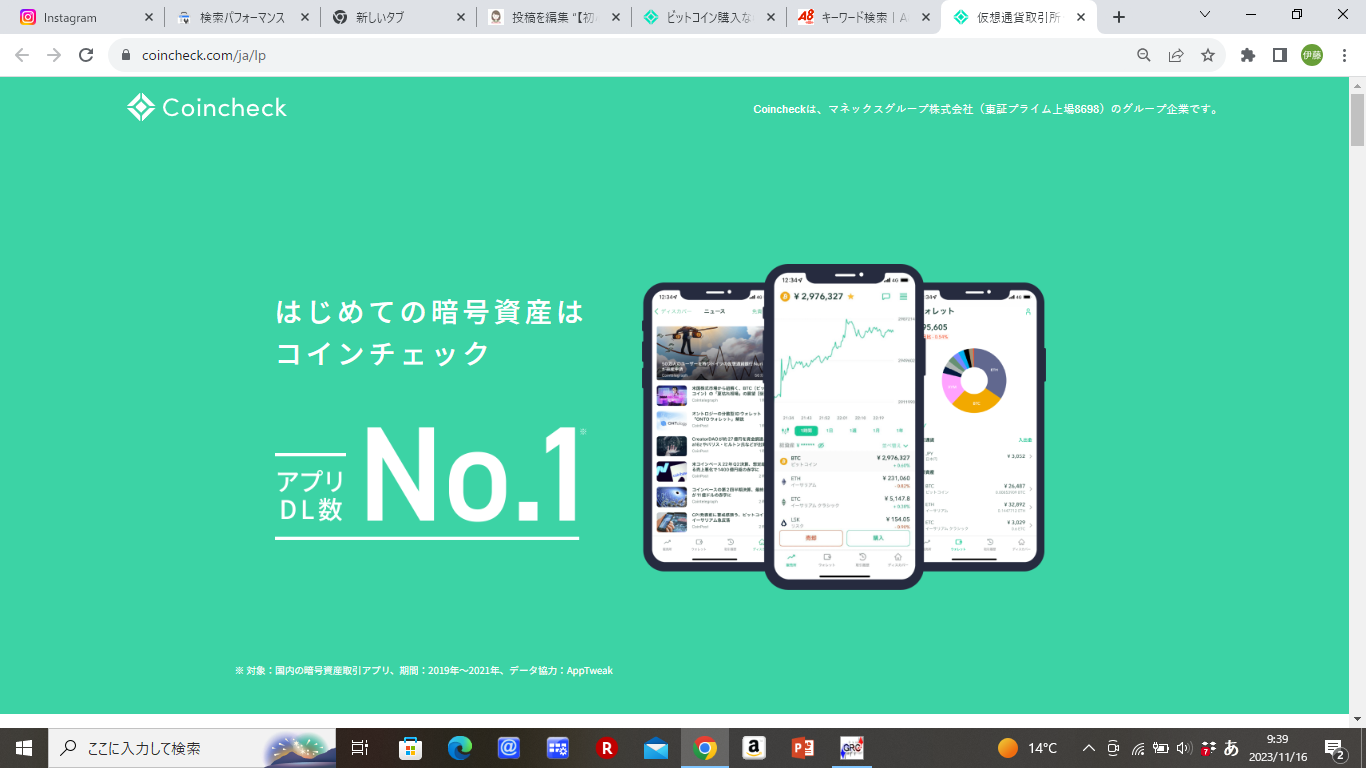Open the Wi-Fi network tray icon
Image resolution: width=1366 pixels, height=768 pixels.
(x=1138, y=748)
